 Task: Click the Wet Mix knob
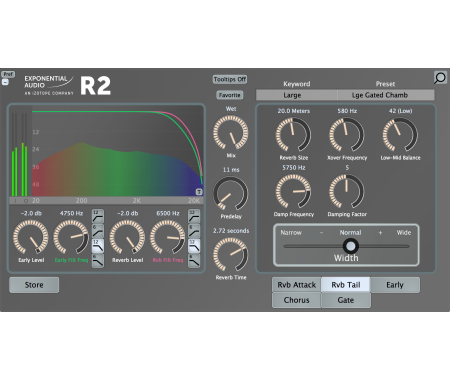[x=231, y=133]
